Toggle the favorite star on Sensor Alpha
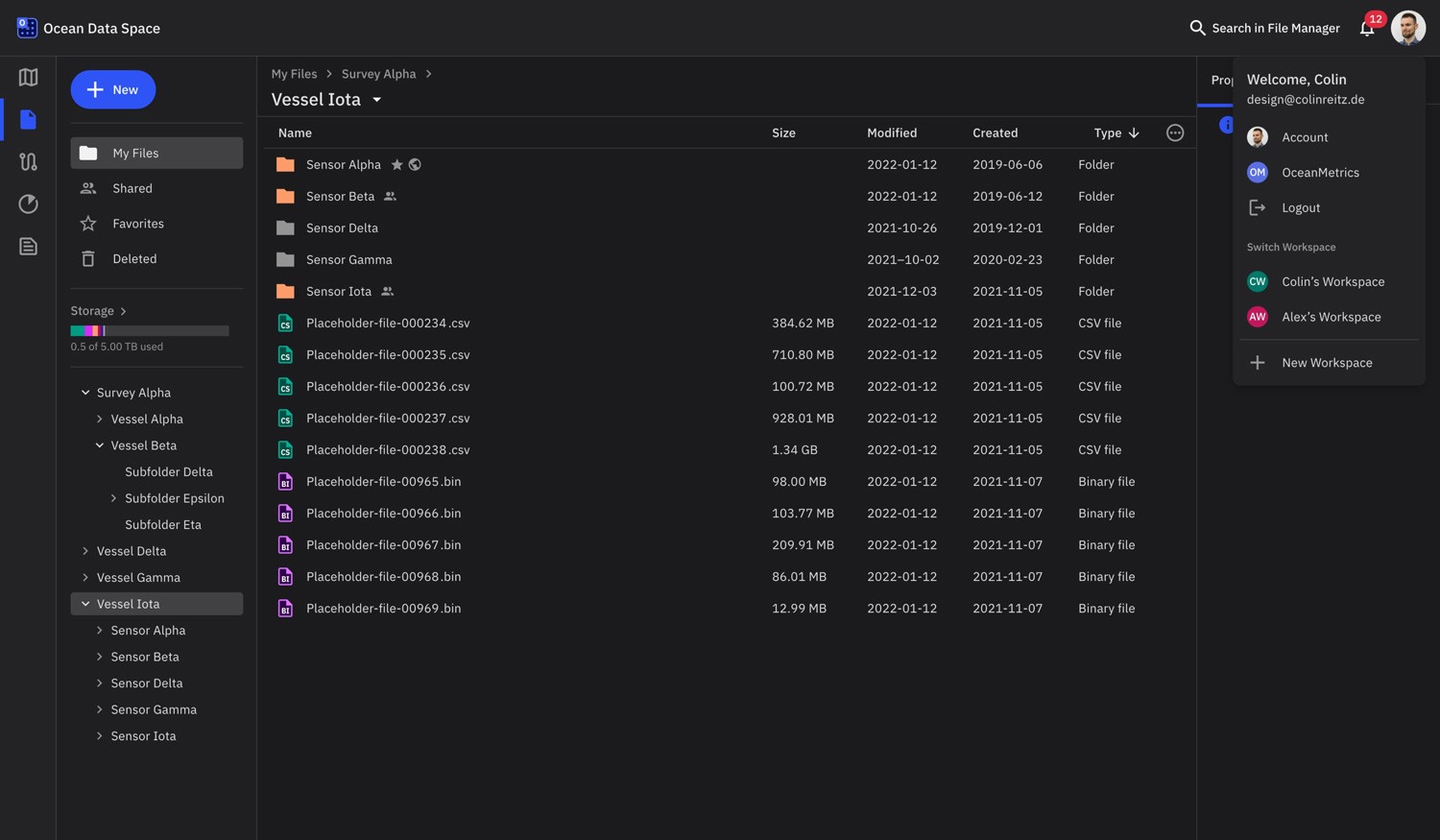 [396, 164]
